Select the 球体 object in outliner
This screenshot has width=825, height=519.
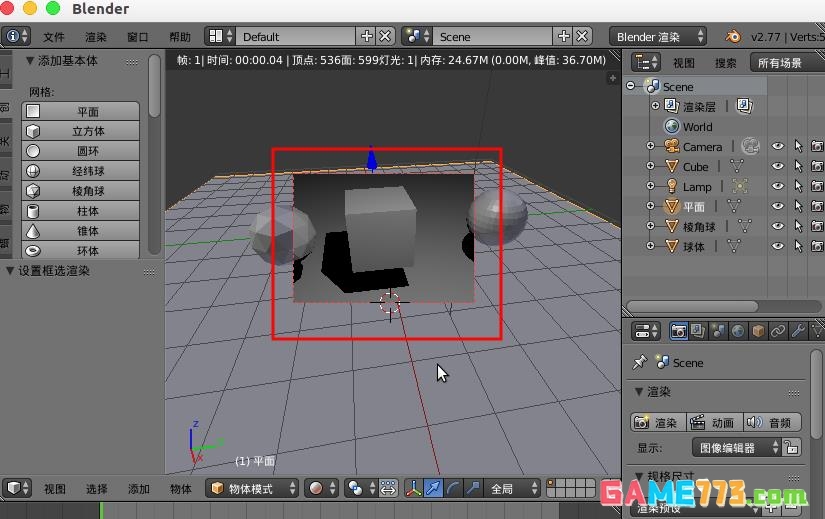click(693, 247)
